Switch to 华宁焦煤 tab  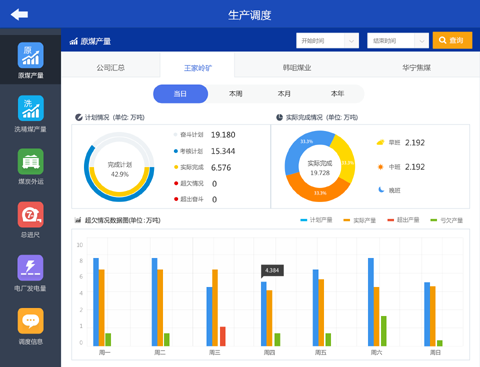pyautogui.click(x=416, y=68)
